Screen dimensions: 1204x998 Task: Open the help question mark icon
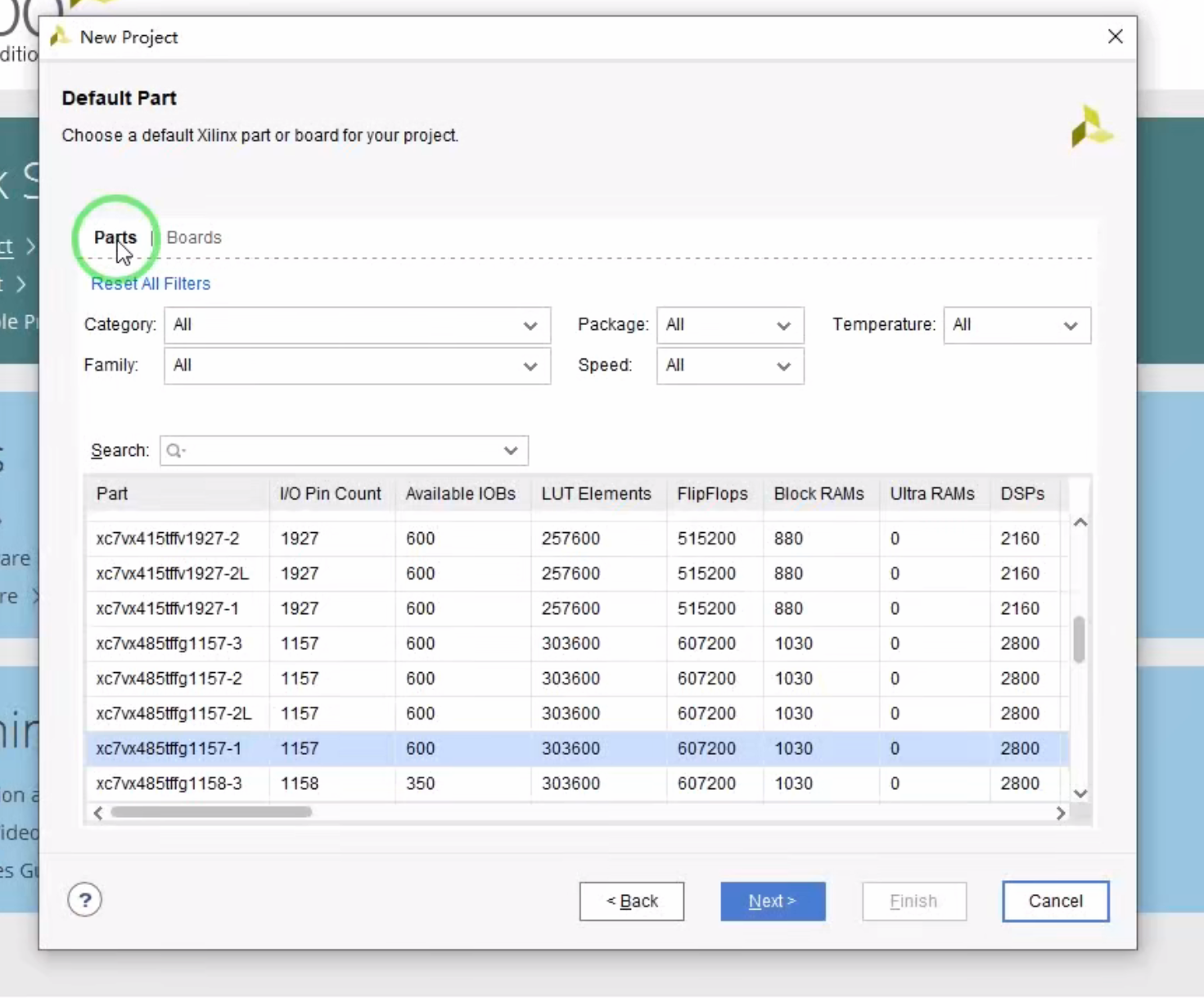pyautogui.click(x=84, y=900)
